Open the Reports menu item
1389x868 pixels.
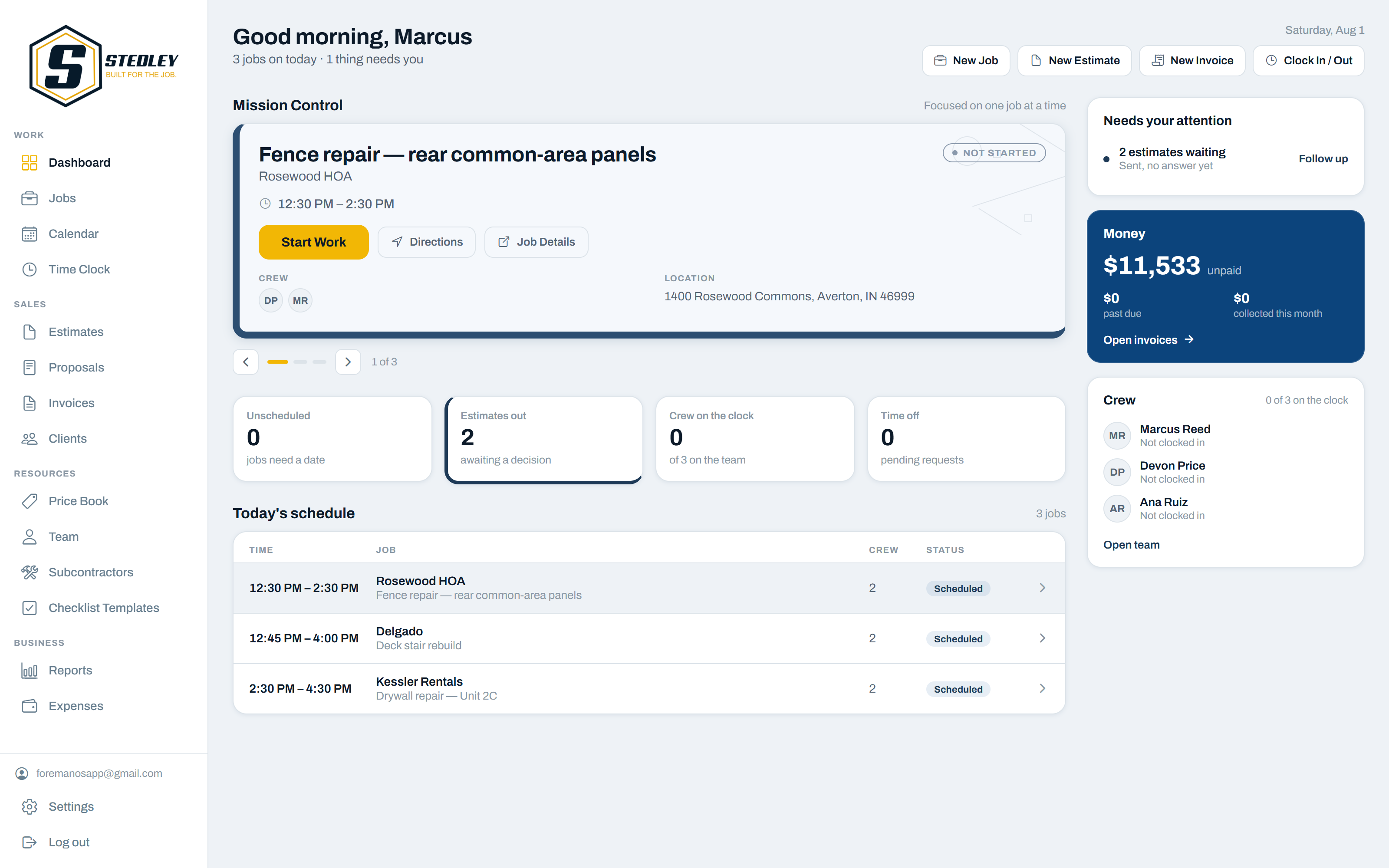pyautogui.click(x=103, y=671)
